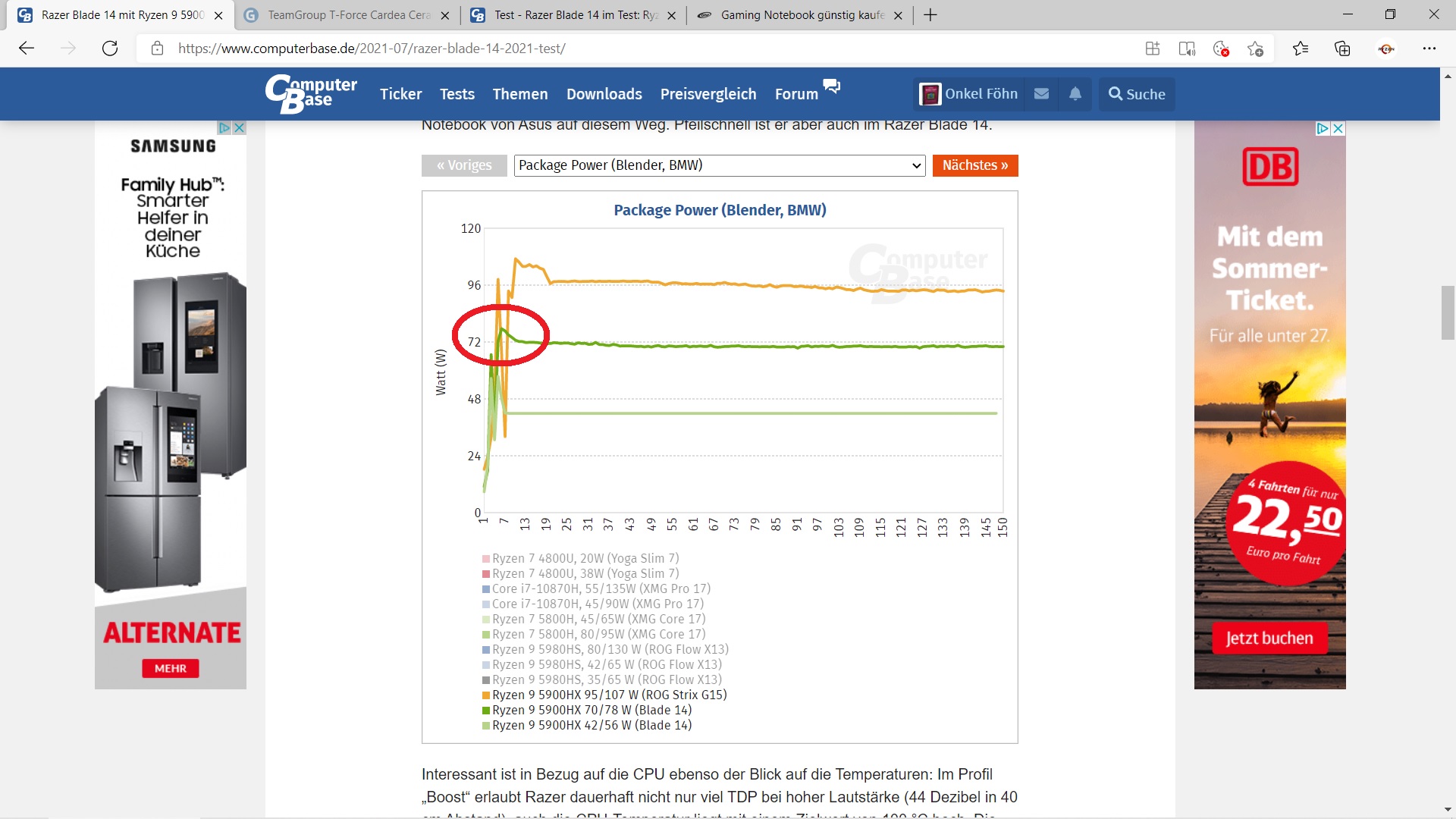The height and width of the screenshot is (819, 1456).
Task: Click the Preisvergleich menu item
Action: (708, 94)
